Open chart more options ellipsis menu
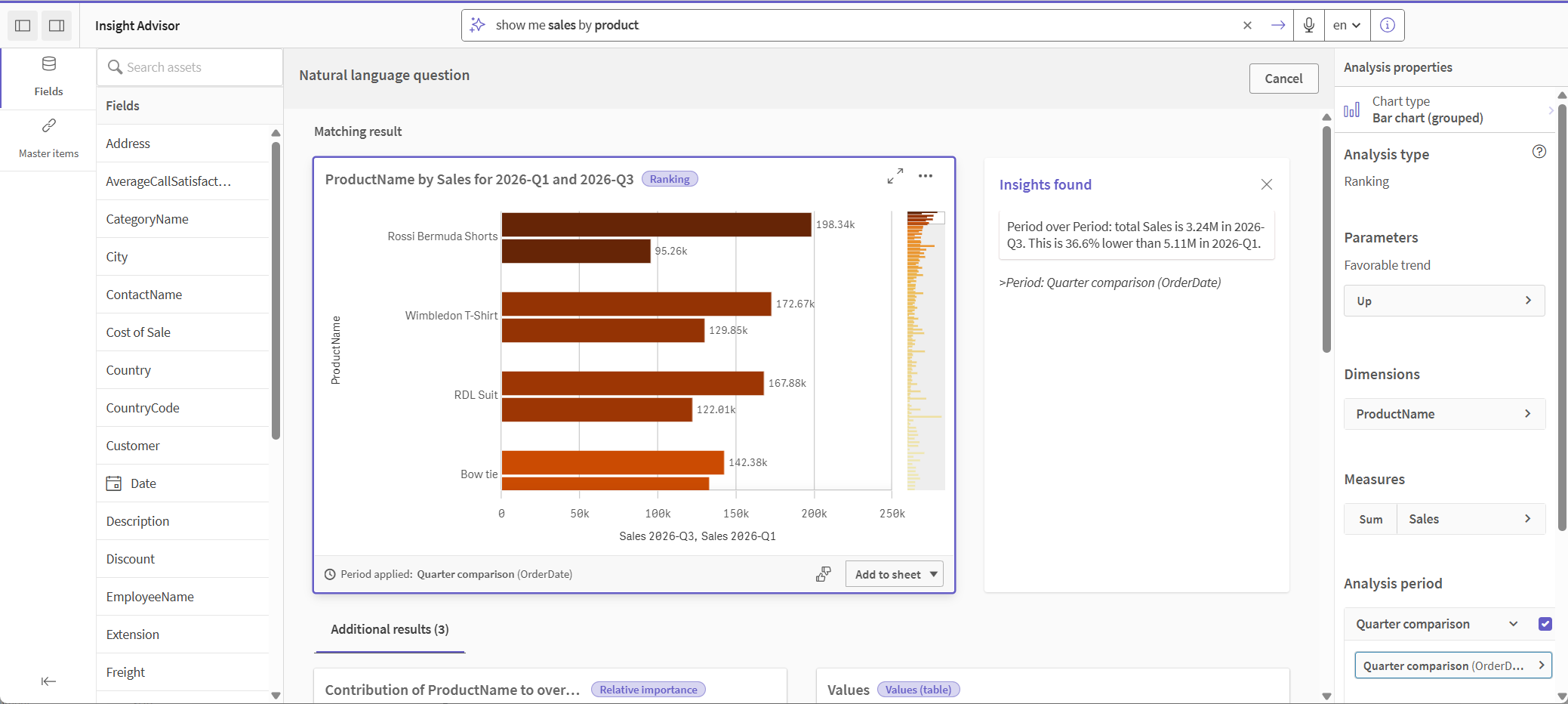 (926, 176)
